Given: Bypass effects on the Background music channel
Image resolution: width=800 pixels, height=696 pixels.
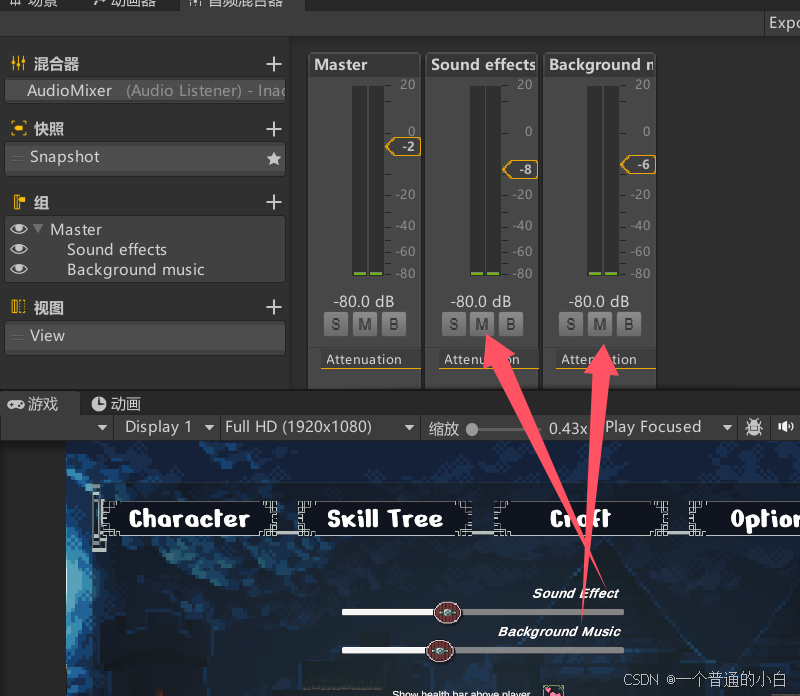Looking at the screenshot, I should pos(629,324).
